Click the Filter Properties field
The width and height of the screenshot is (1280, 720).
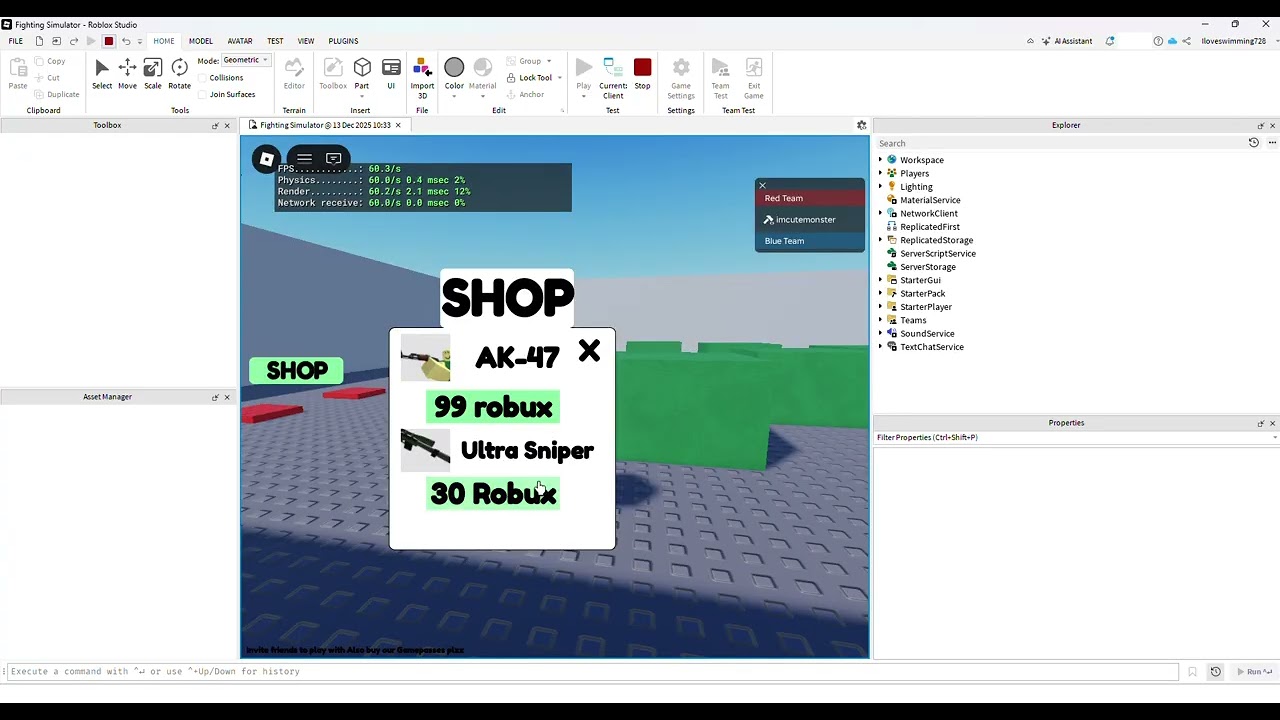[x=1075, y=437]
